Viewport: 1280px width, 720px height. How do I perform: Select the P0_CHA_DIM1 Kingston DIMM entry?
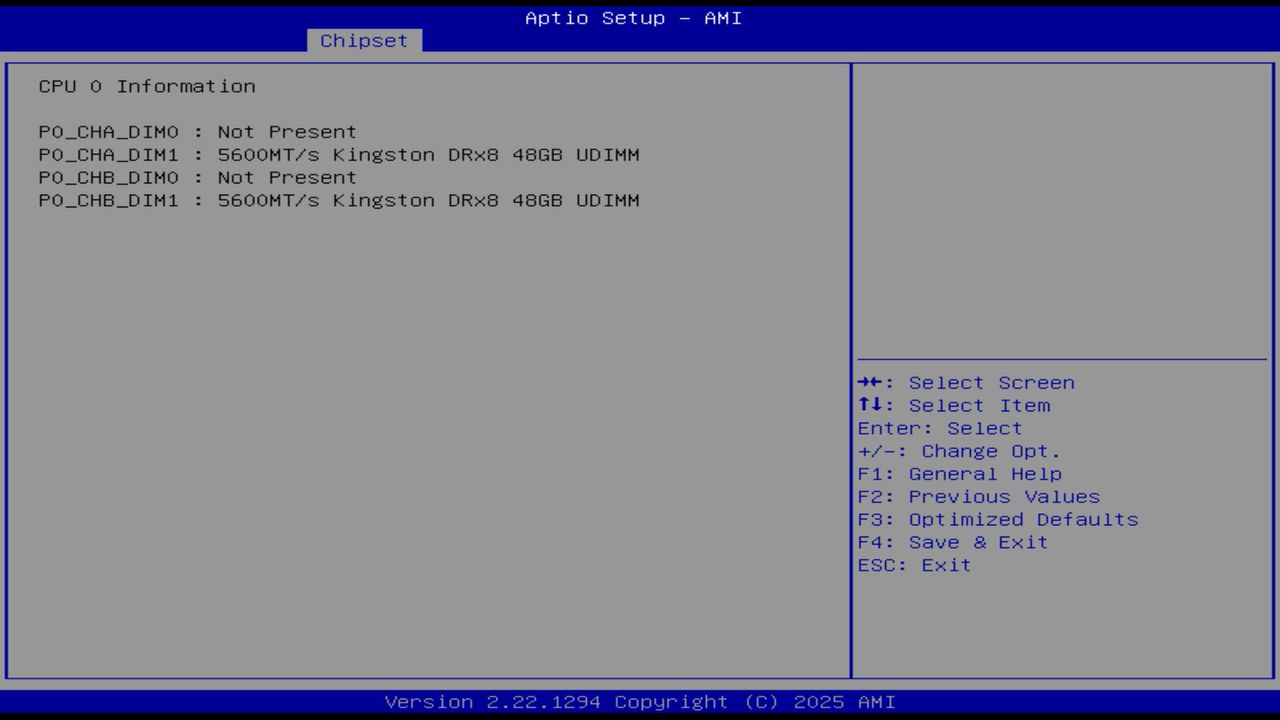pos(339,155)
